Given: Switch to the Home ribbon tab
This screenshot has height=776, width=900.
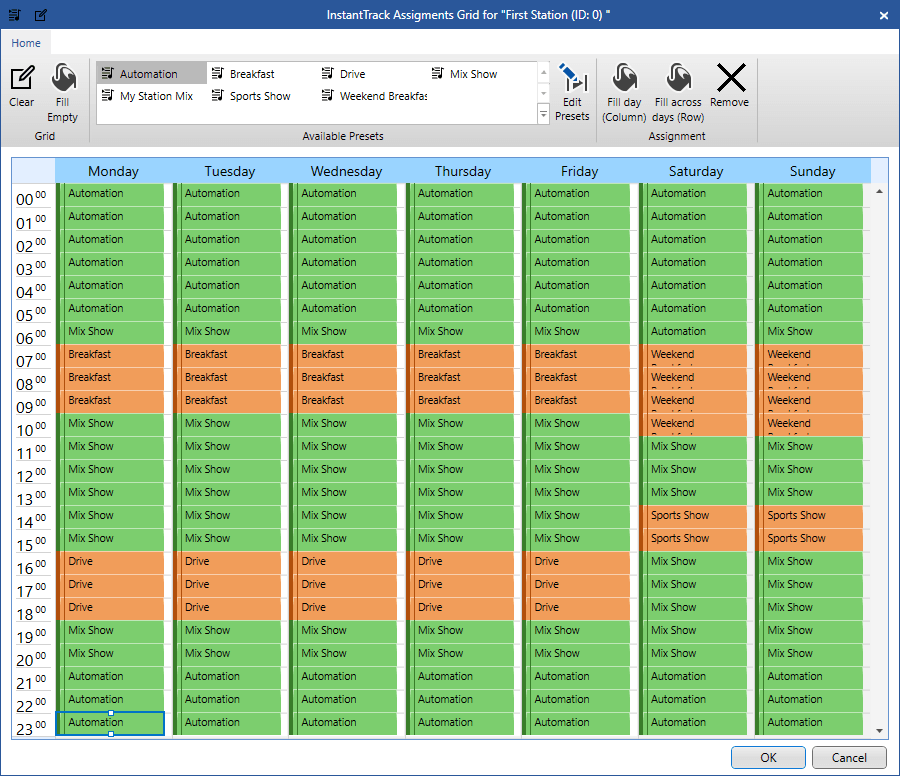Looking at the screenshot, I should point(26,43).
